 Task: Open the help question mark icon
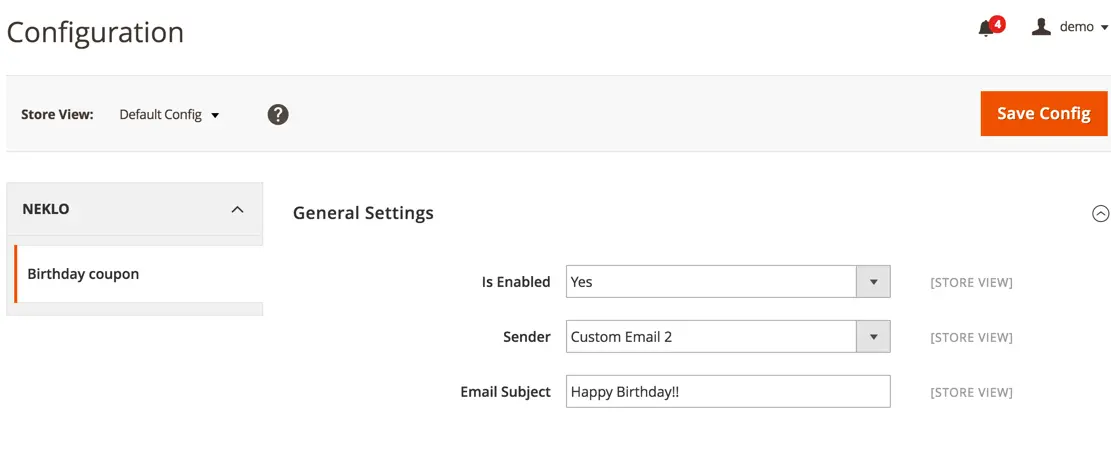tap(278, 114)
